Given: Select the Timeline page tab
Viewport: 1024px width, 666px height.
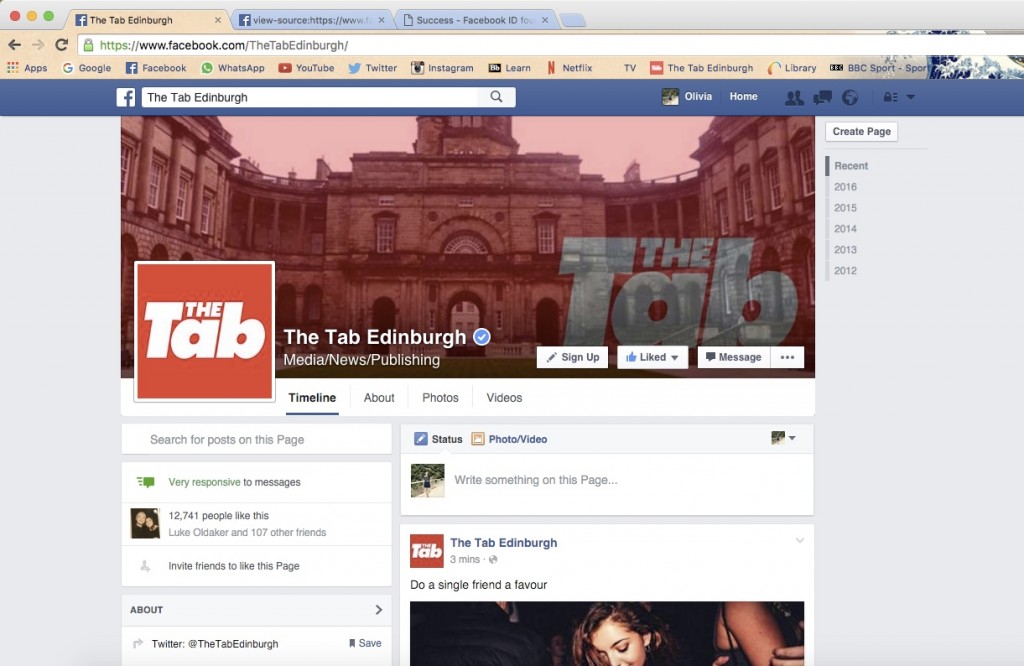Looking at the screenshot, I should [312, 398].
